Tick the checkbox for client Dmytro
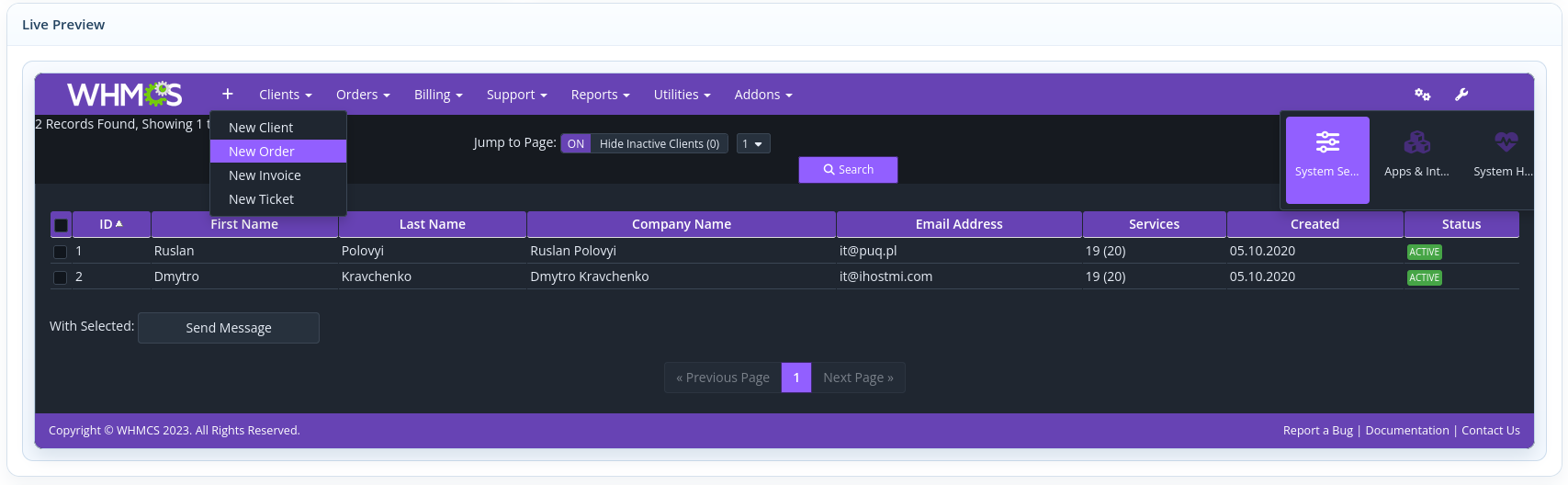This screenshot has height=485, width=1568. pyautogui.click(x=61, y=277)
